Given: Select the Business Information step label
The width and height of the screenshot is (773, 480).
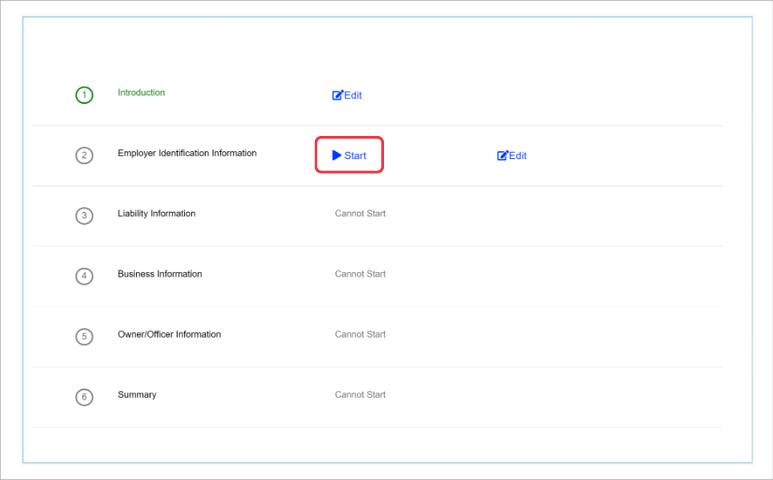Looking at the screenshot, I should point(159,274).
